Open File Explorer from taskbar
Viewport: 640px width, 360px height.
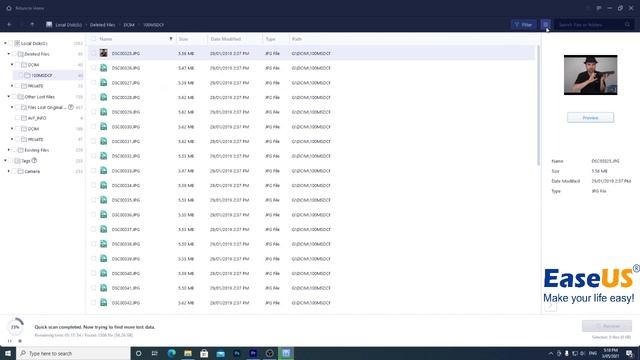(x=188, y=353)
